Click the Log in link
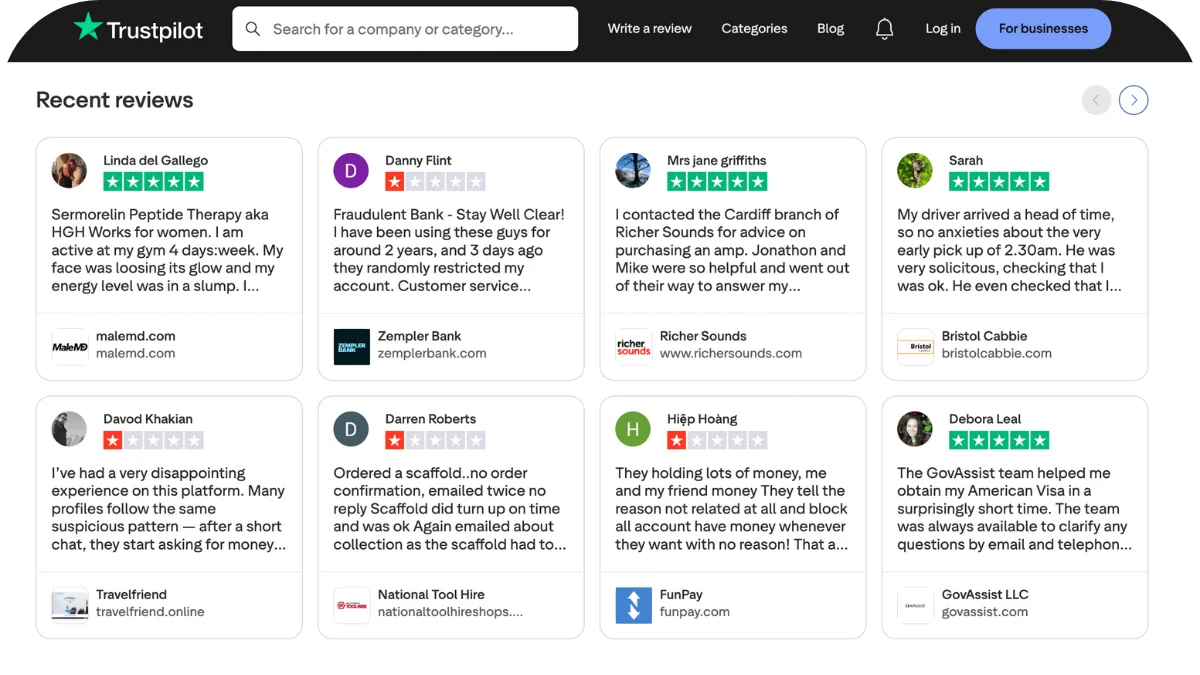Image resolution: width=1200 pixels, height=675 pixels. pos(942,29)
